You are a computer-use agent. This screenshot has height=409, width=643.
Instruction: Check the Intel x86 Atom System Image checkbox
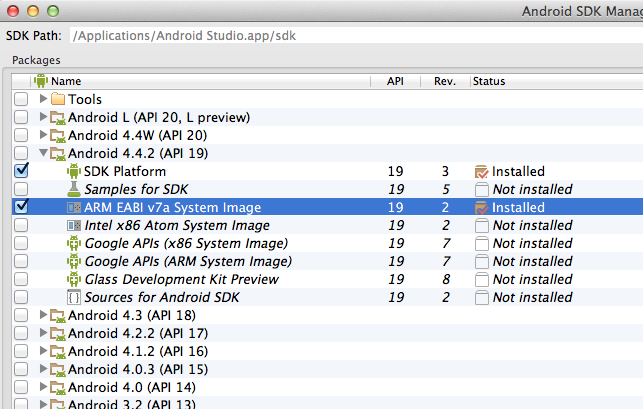click(21, 225)
